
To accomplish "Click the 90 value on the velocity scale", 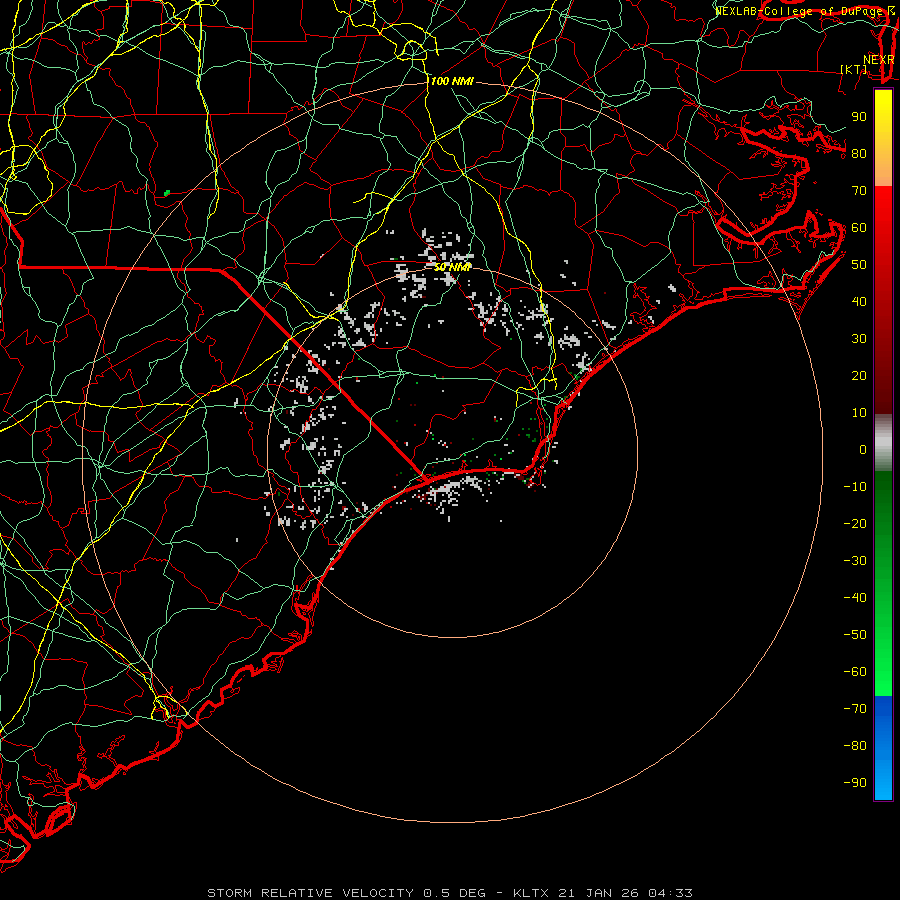I will coord(859,117).
